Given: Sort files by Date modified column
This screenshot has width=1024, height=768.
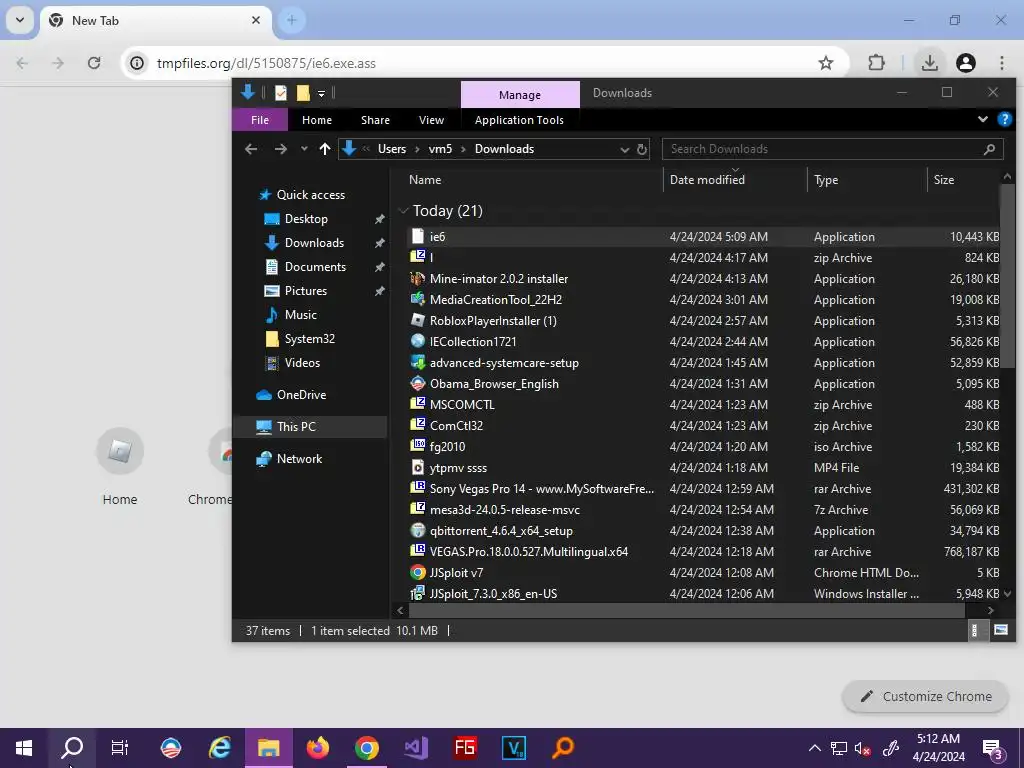Looking at the screenshot, I should pos(707,180).
